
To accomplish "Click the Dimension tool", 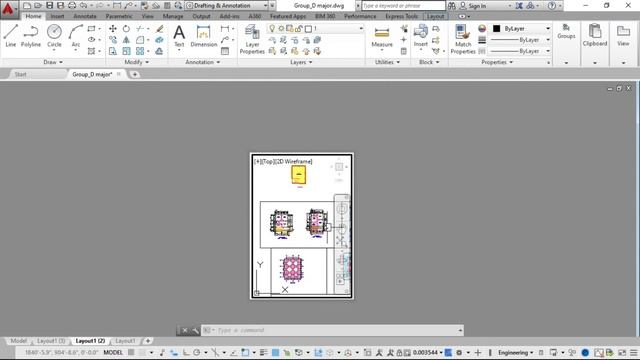I will pos(203,36).
